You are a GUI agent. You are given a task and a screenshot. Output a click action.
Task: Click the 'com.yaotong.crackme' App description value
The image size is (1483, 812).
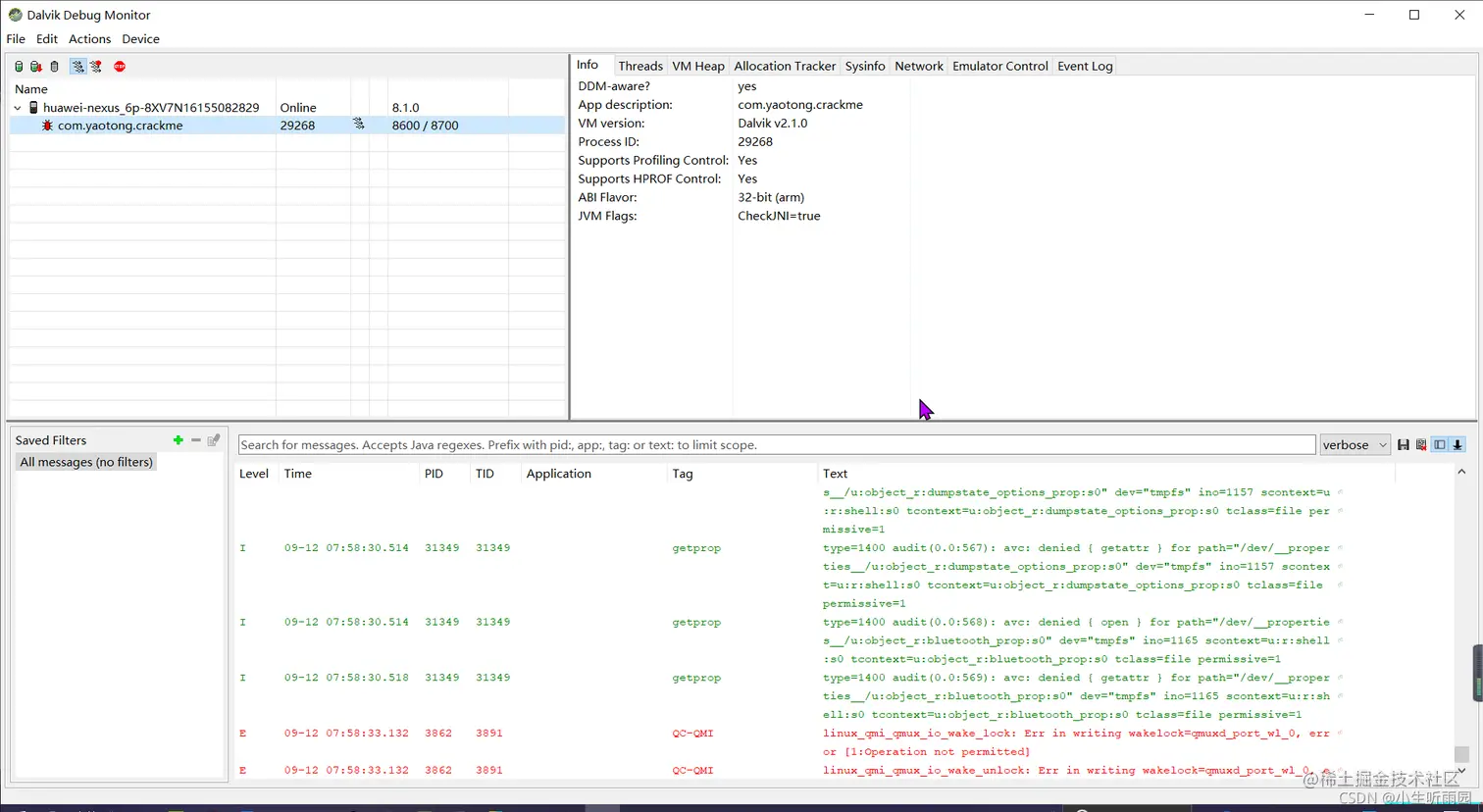800,105
